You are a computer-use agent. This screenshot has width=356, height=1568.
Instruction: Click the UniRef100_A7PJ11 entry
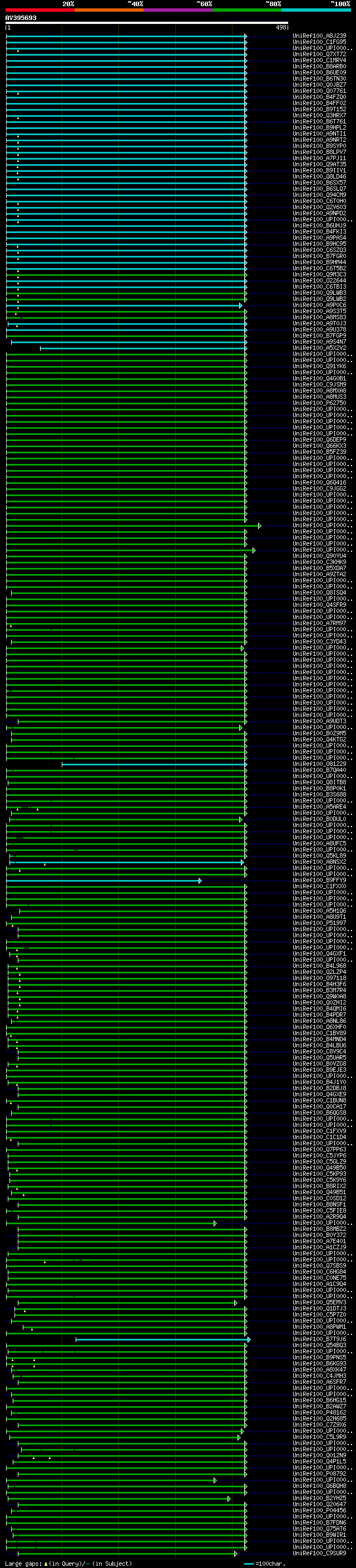point(319,159)
